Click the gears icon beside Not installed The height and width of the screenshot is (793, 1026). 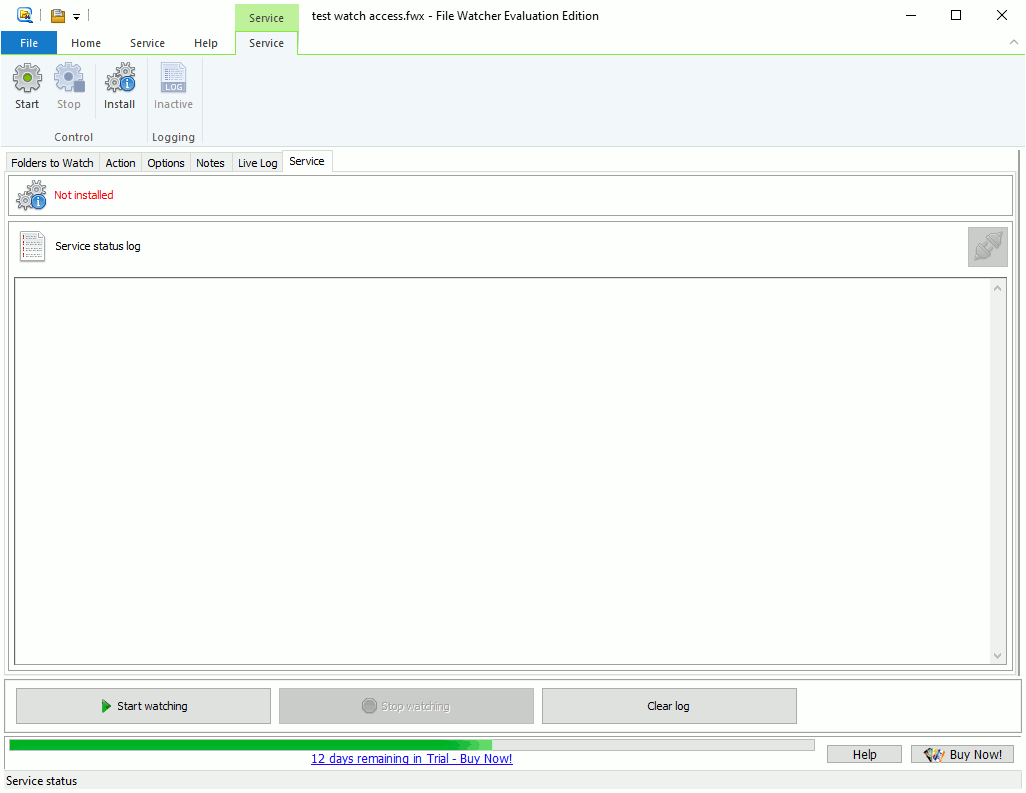point(31,196)
